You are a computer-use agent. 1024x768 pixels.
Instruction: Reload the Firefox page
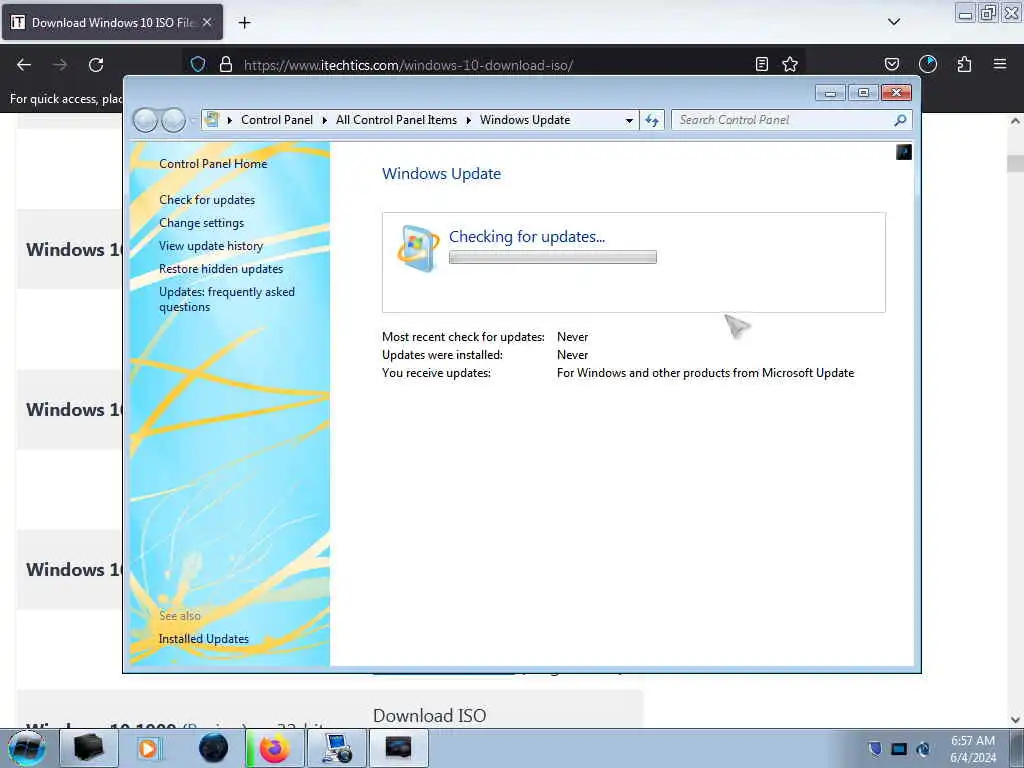(96, 65)
